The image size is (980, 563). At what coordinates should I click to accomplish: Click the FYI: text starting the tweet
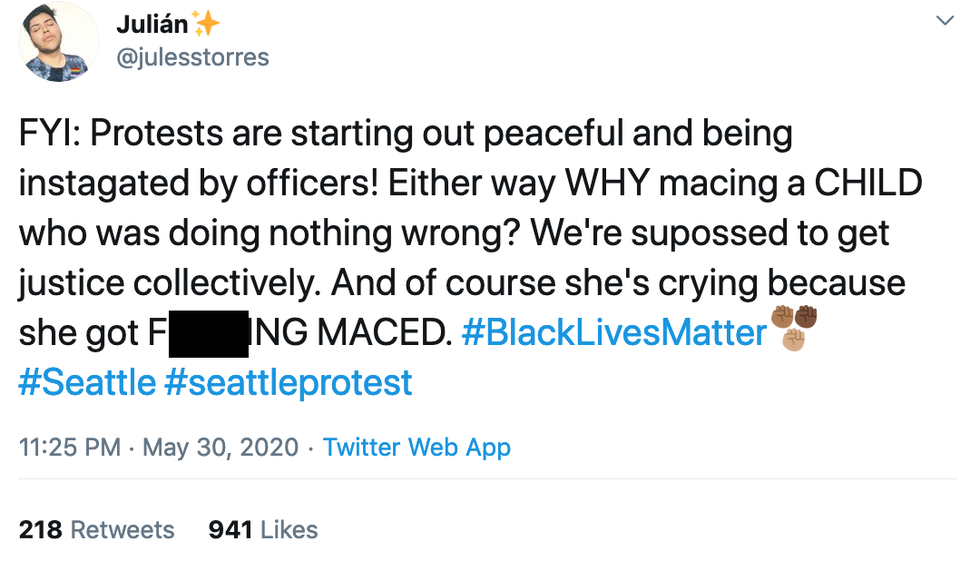click(49, 134)
